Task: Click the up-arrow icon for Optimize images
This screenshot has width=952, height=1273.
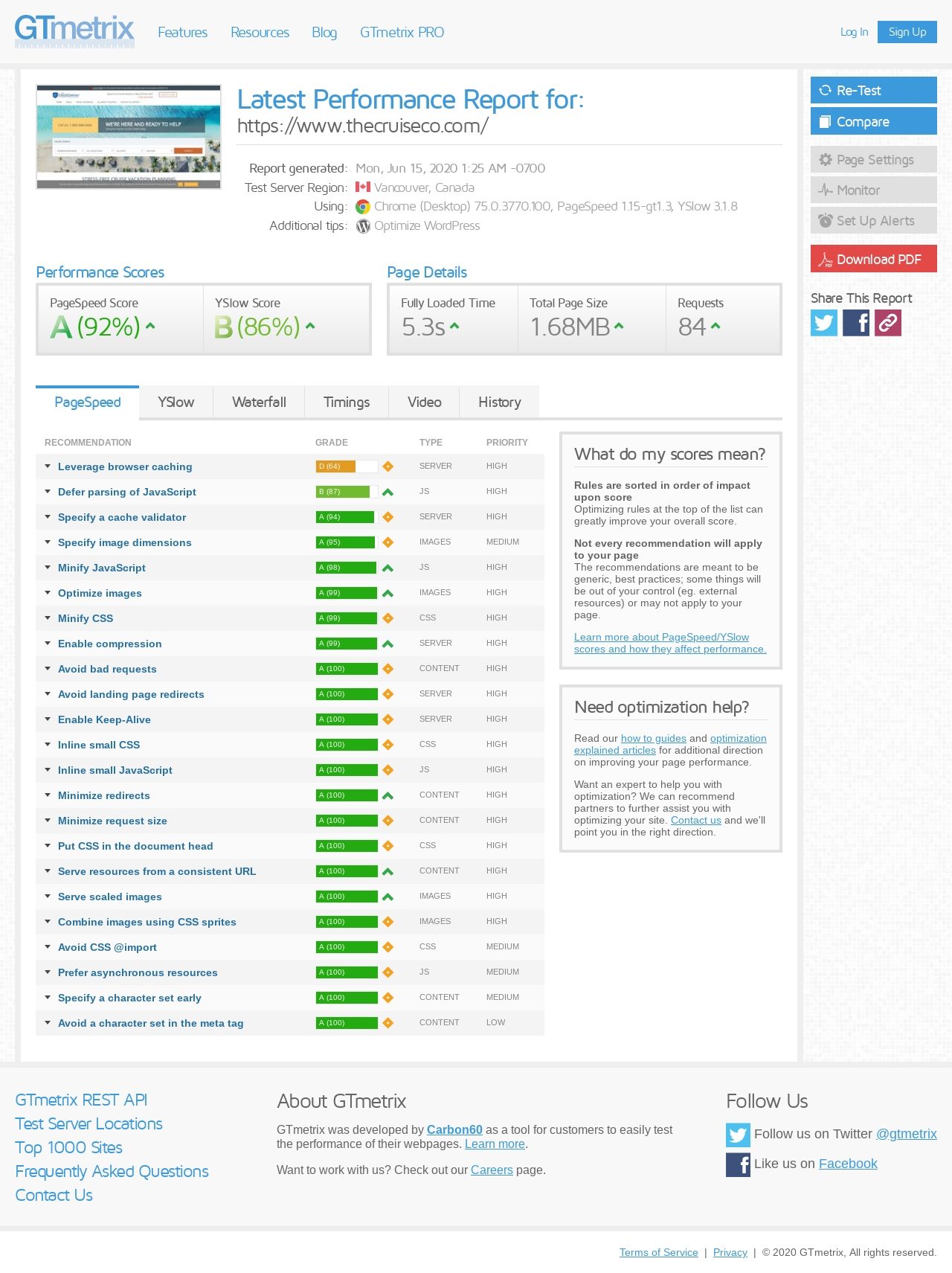Action: (387, 593)
